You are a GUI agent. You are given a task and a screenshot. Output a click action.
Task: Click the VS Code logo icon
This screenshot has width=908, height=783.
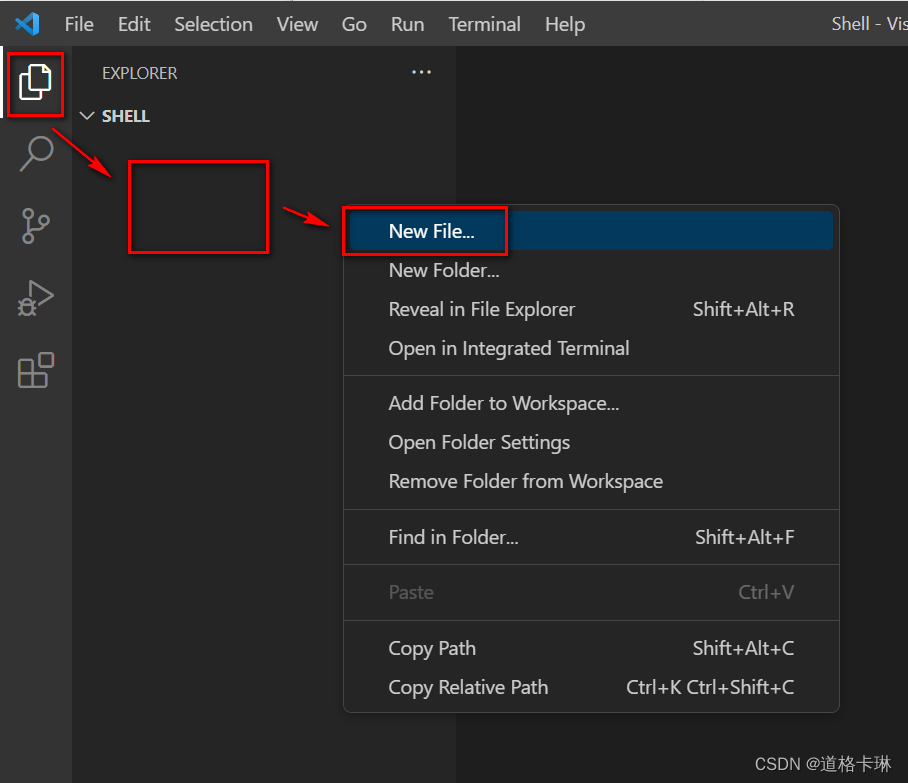[27, 24]
